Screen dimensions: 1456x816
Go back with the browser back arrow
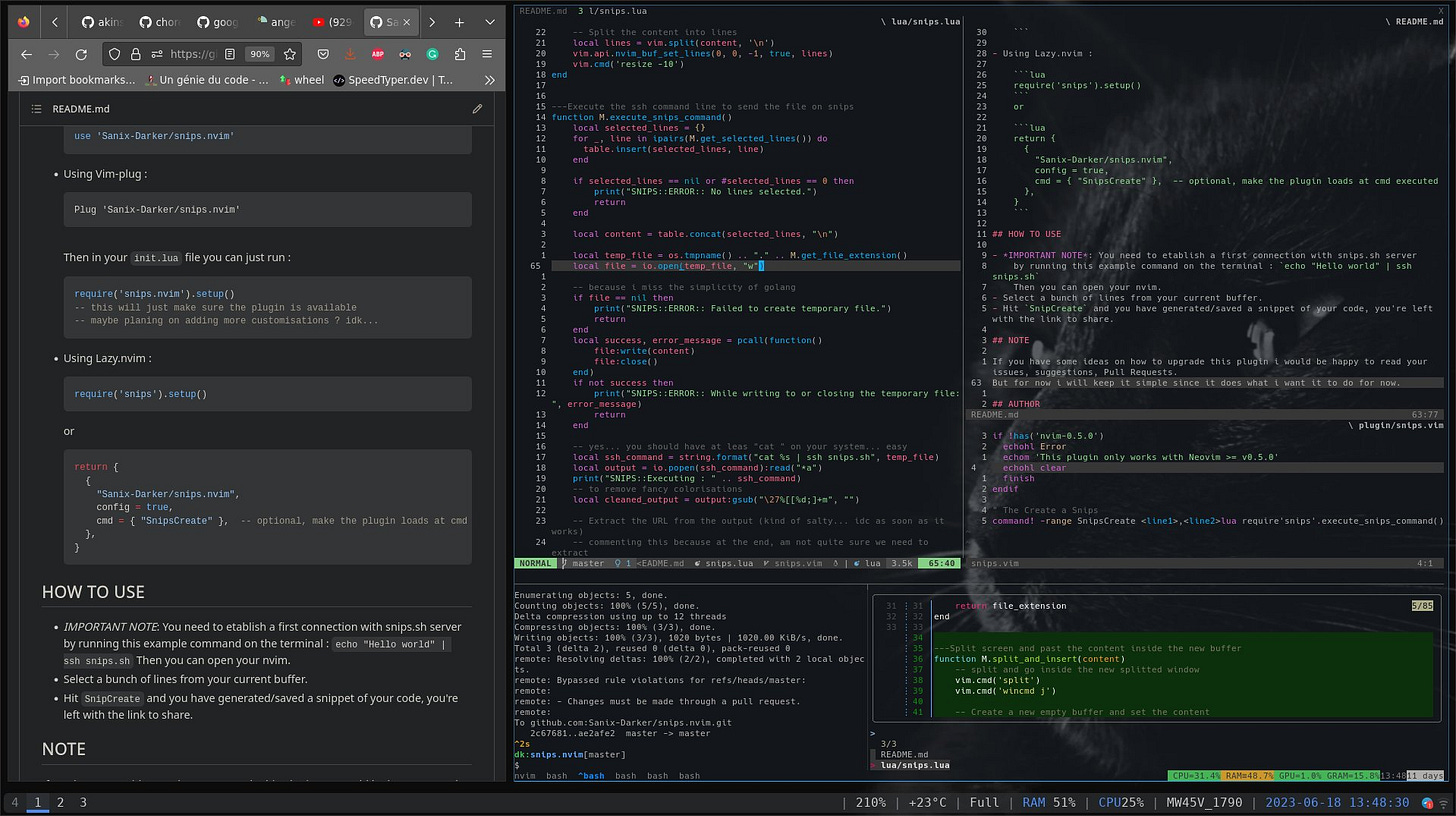pos(26,54)
